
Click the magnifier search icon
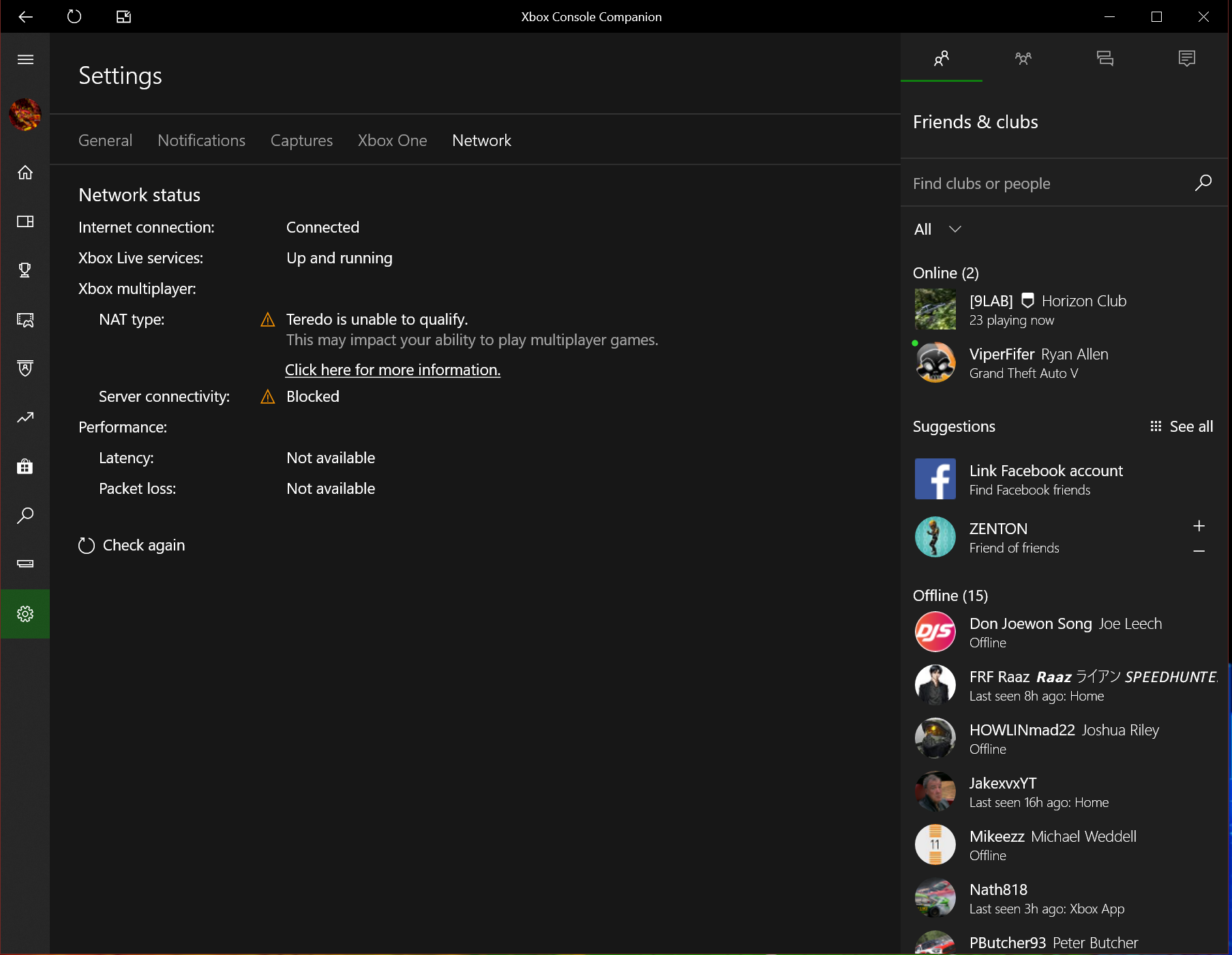click(x=1203, y=183)
